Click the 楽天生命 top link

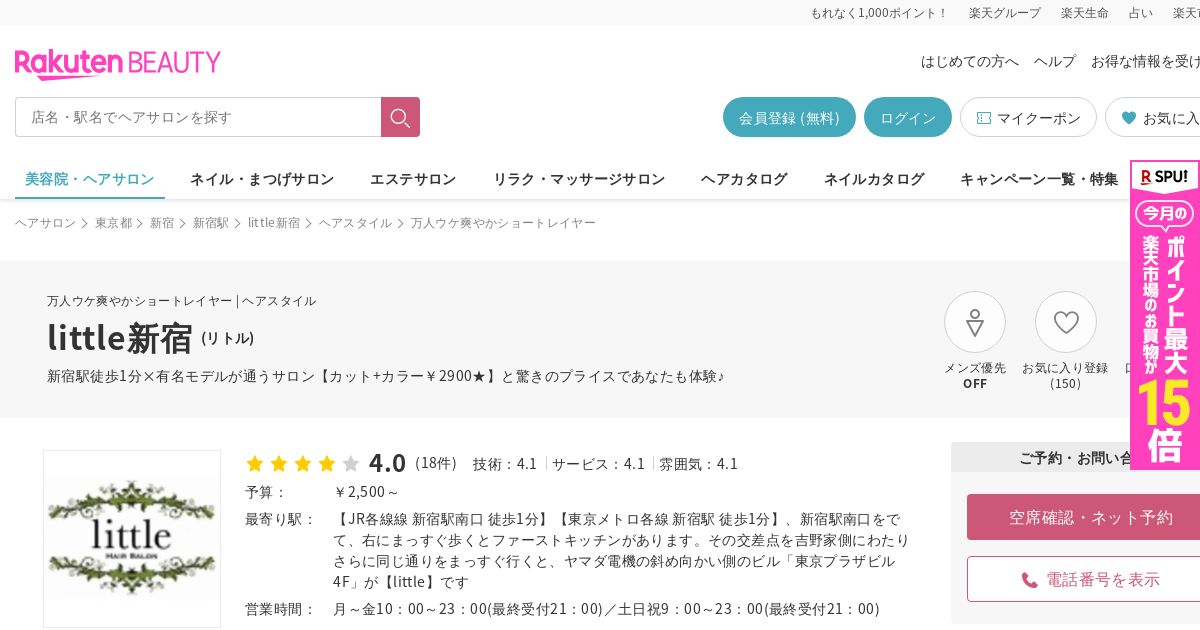click(1085, 13)
